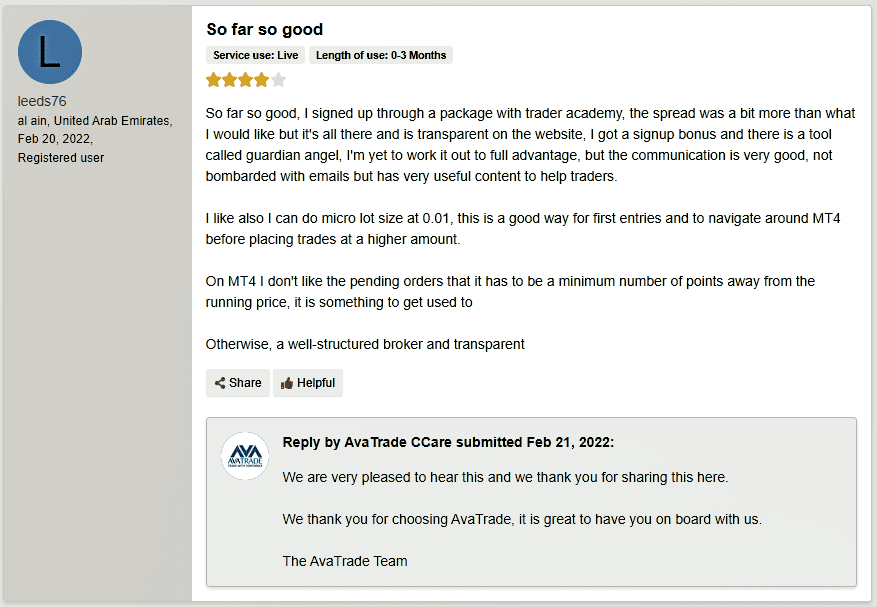Click the 'al ain, United Arab Emirates' location
Screen dimensions: 877x607
pyautogui.click(x=95, y=121)
